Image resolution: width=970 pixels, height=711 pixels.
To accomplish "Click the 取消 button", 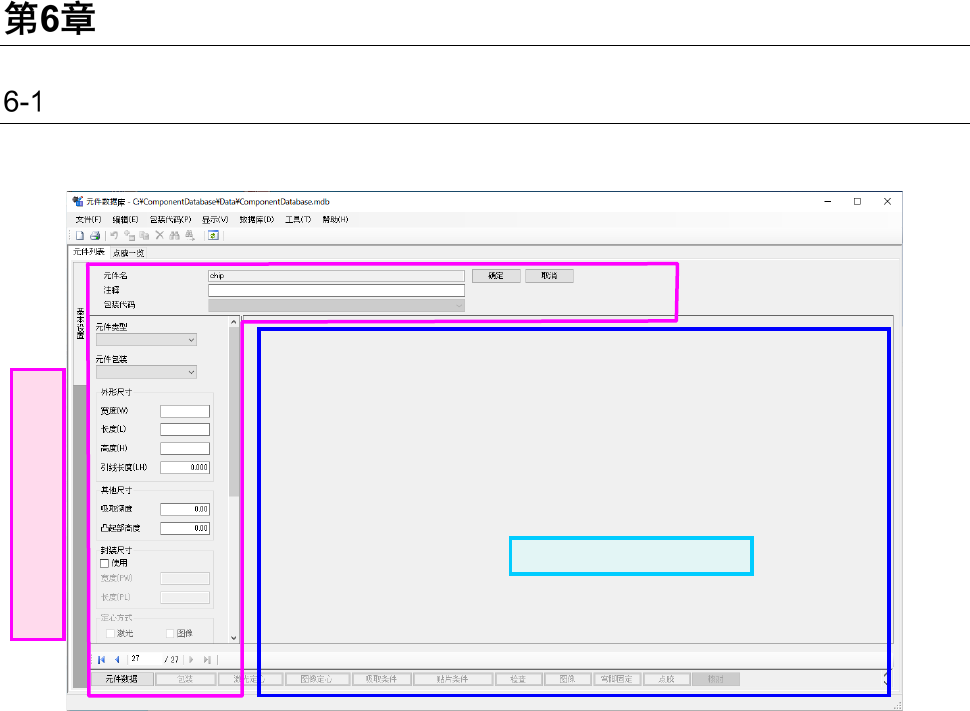I will click(x=549, y=276).
